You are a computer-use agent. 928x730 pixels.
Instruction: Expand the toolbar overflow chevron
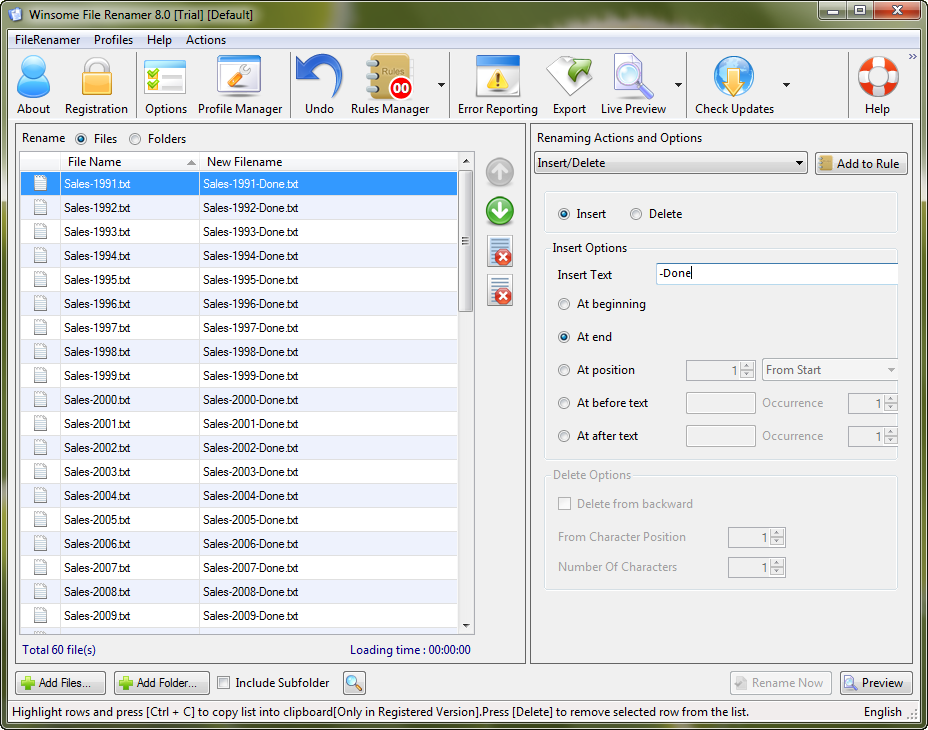point(913,57)
